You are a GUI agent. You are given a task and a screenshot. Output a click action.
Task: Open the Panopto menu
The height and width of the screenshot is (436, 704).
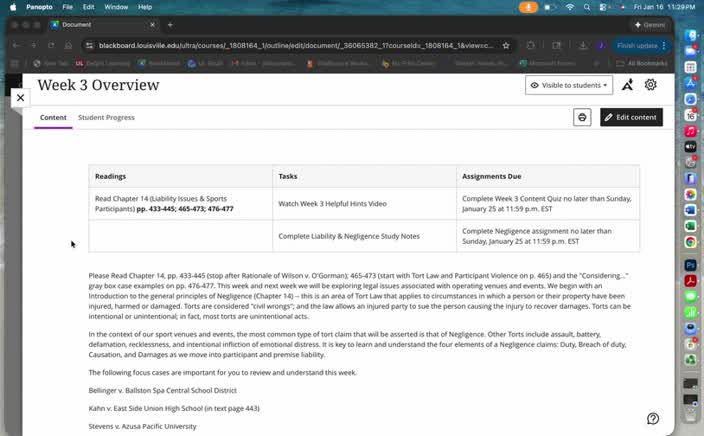tap(39, 7)
